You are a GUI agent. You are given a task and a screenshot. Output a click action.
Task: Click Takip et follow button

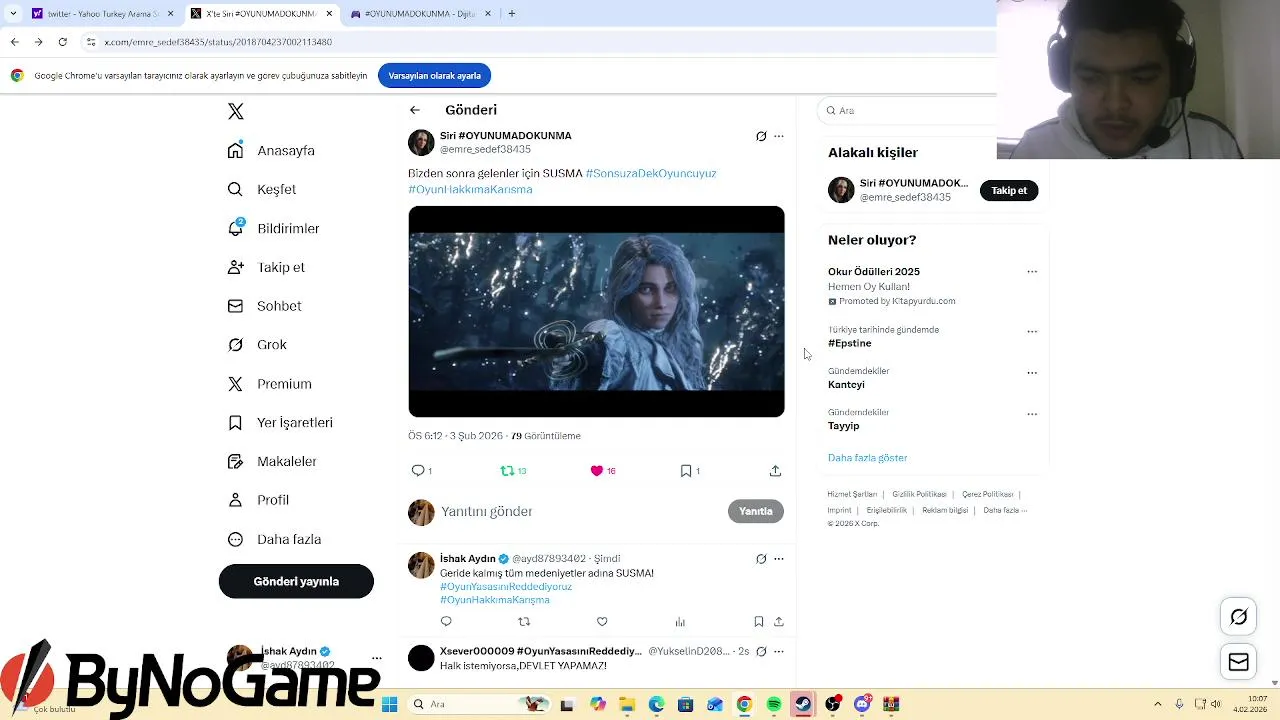[1009, 190]
